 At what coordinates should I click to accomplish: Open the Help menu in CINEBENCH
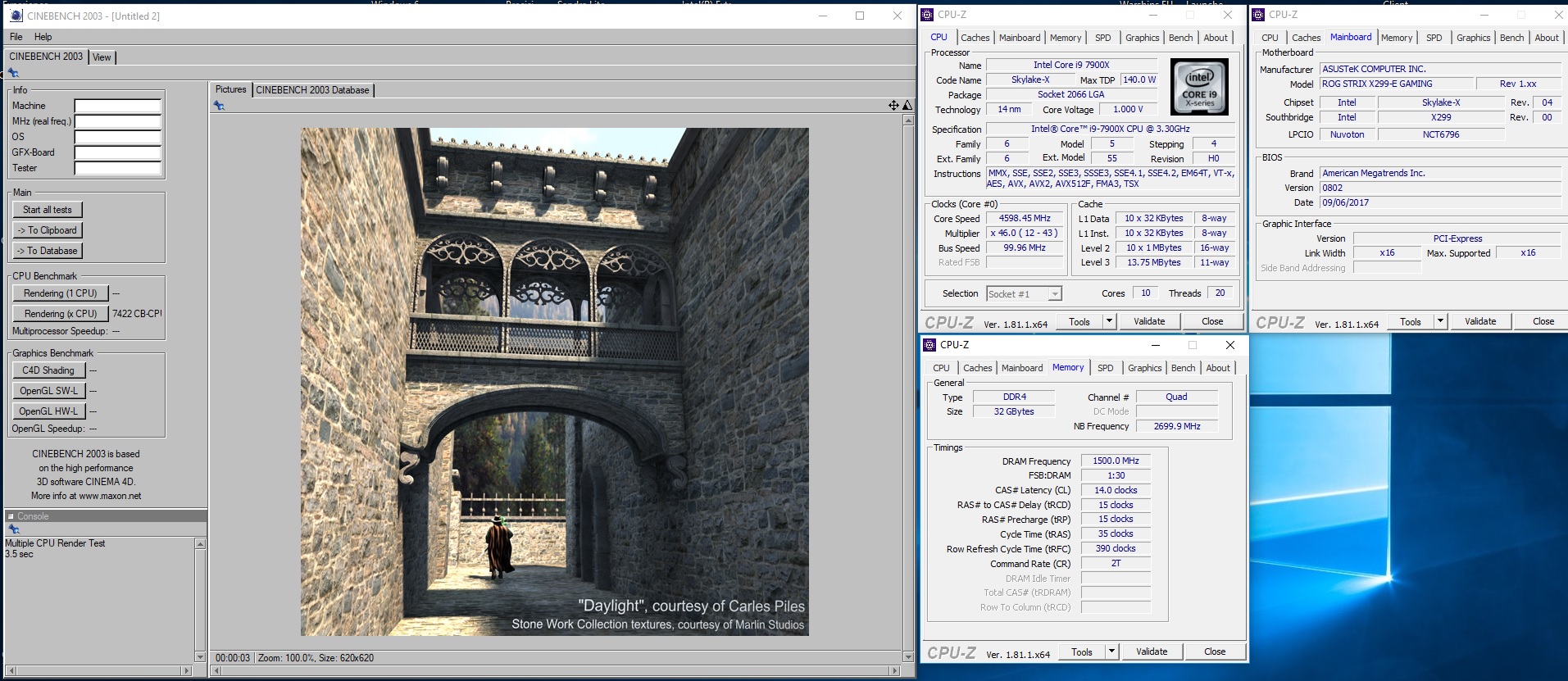point(43,37)
